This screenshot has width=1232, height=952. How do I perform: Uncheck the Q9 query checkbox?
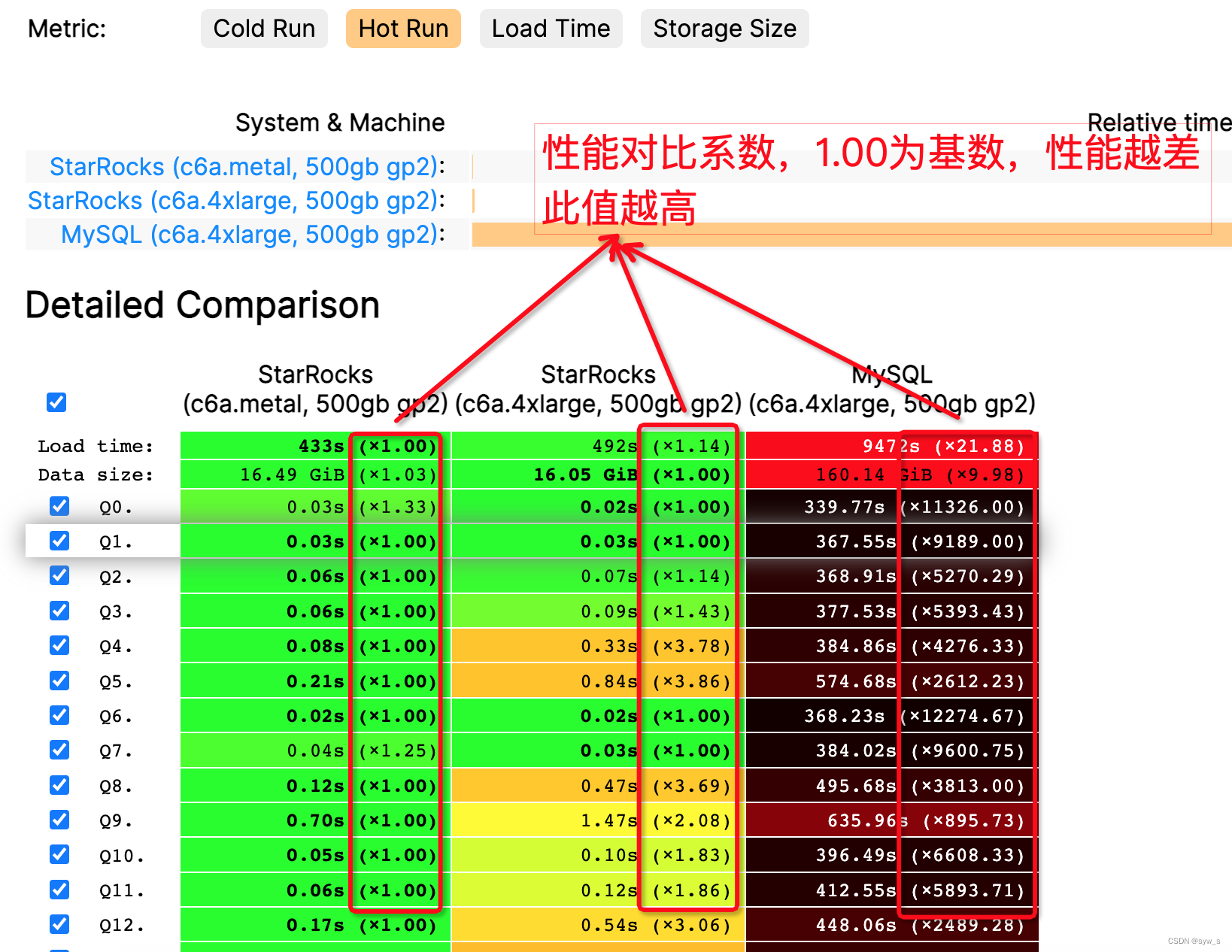pos(59,820)
